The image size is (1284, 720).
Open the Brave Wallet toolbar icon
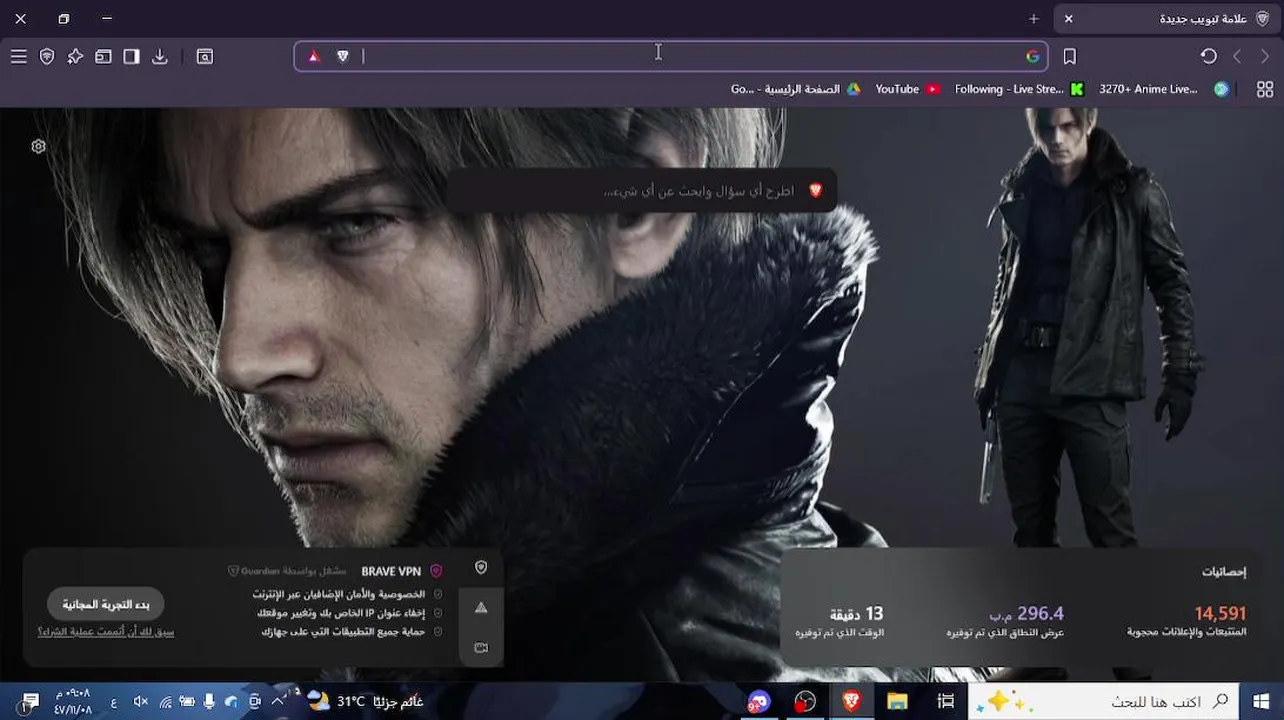click(x=103, y=57)
